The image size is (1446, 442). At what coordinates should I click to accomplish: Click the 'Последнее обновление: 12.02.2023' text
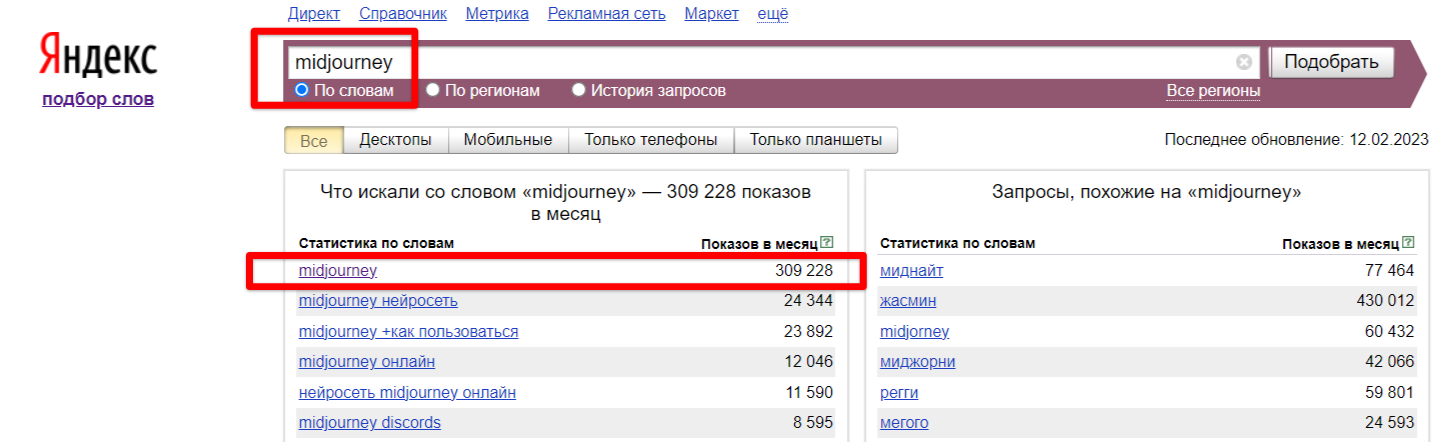tap(1299, 140)
